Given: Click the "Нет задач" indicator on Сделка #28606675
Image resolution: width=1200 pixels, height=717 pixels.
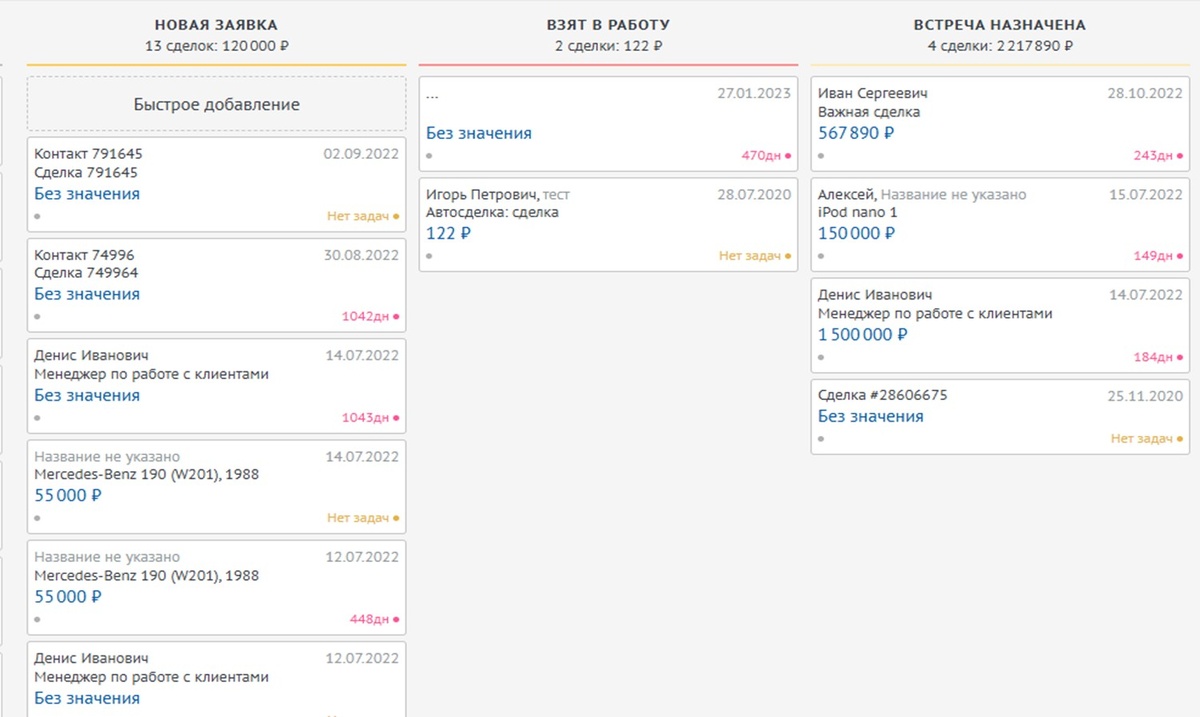Looking at the screenshot, I should [1145, 438].
